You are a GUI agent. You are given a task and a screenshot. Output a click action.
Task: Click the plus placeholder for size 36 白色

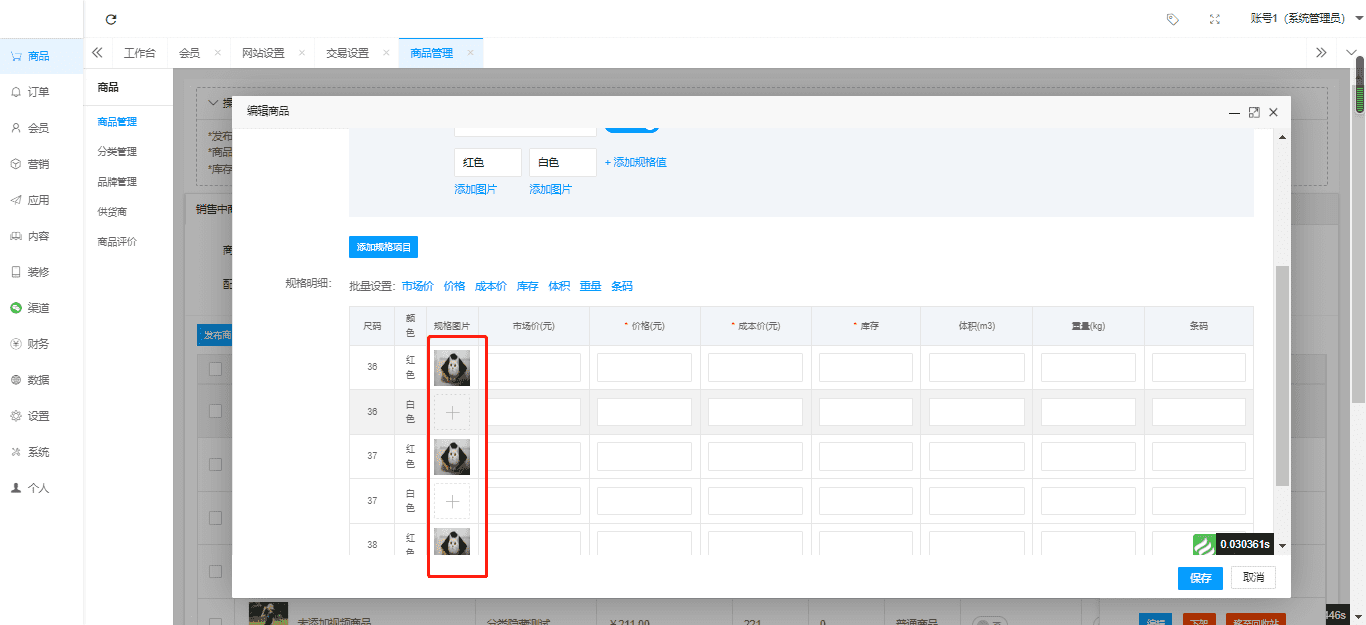[451, 412]
